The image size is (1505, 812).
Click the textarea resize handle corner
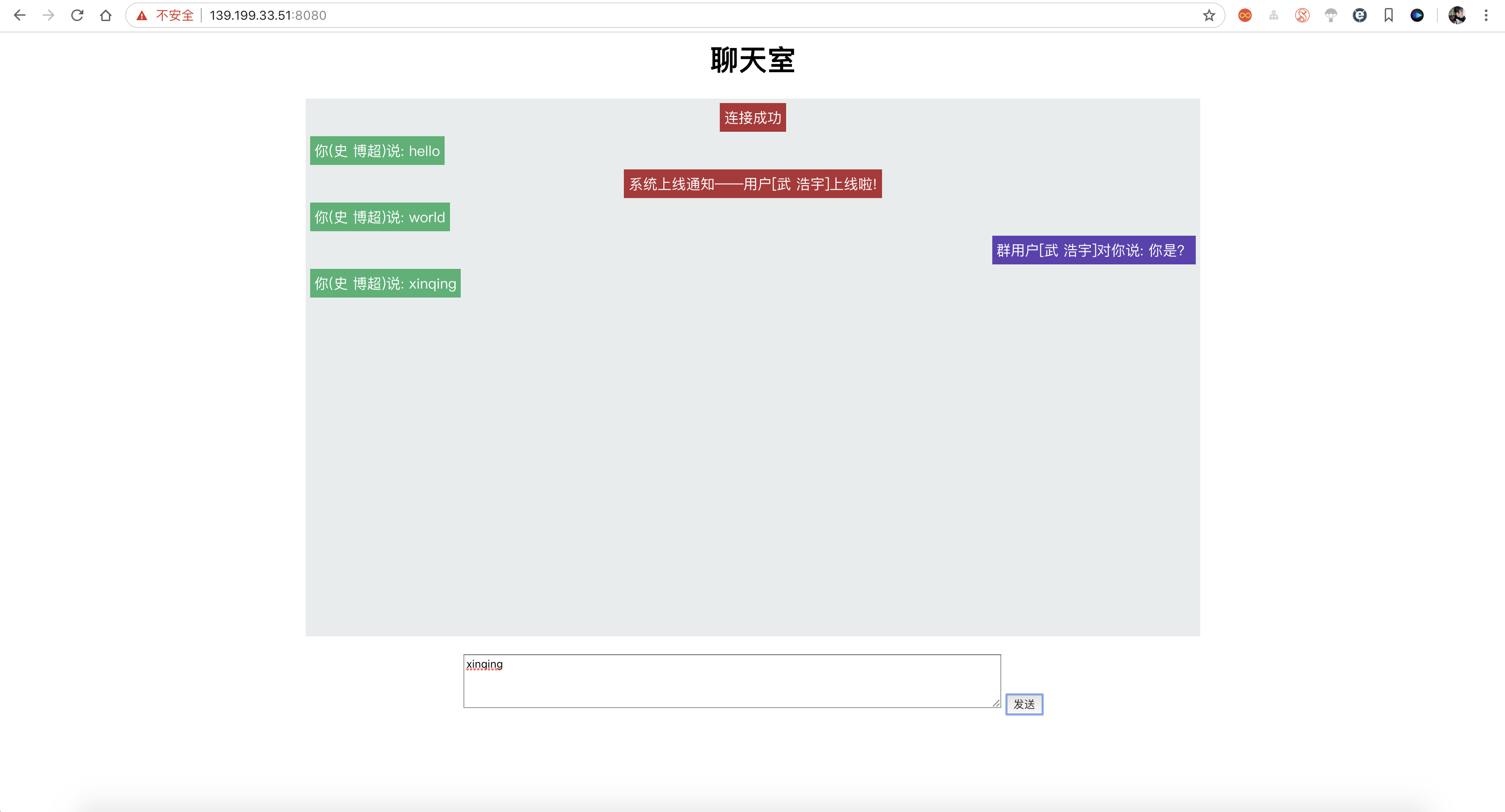tap(996, 704)
